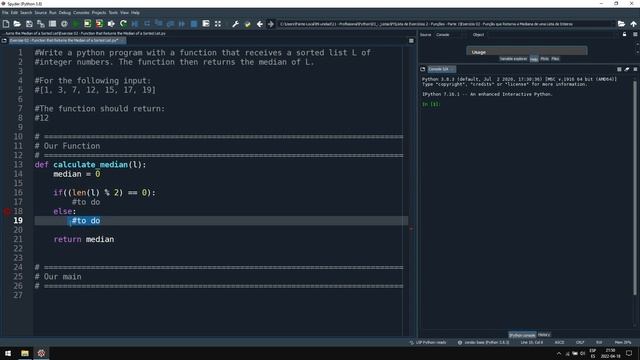Run the file with green play icon

pyautogui.click(x=76, y=24)
